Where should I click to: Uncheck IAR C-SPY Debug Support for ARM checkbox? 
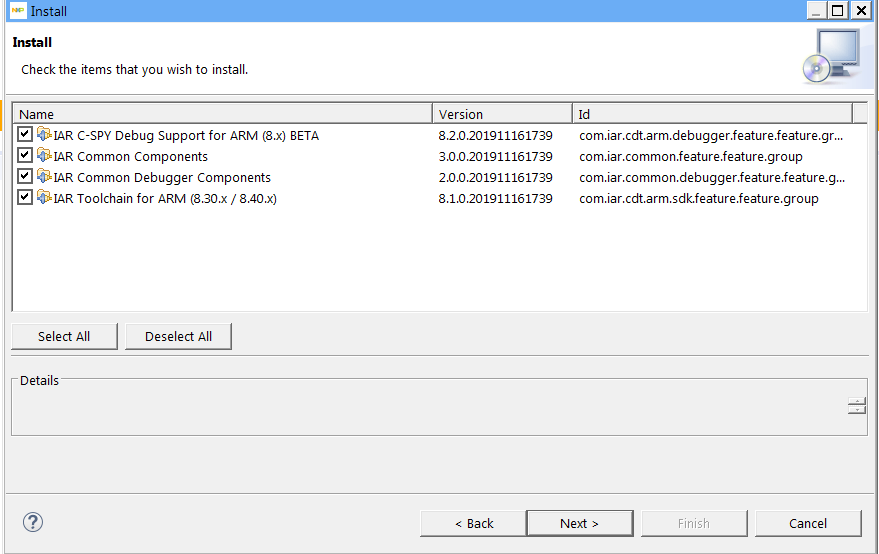point(25,134)
